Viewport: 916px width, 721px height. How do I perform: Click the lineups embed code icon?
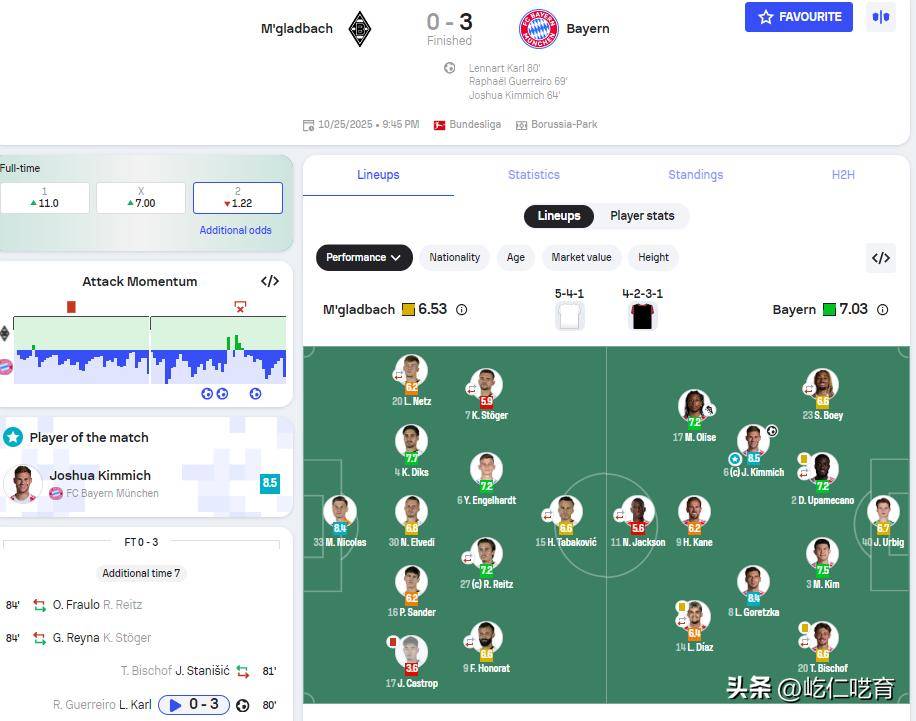click(880, 258)
